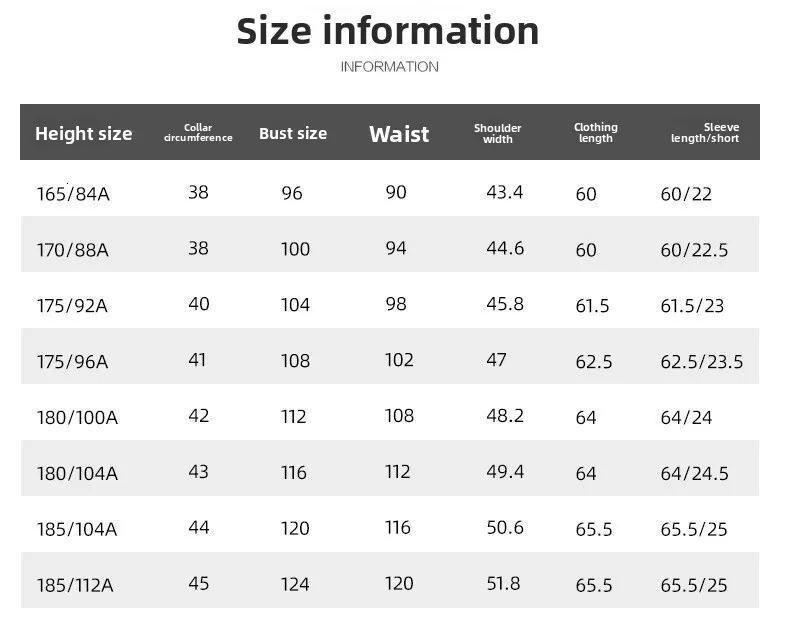Screen dimensions: 790x642
Task: Click the 'Size information' title
Action: coord(388,31)
